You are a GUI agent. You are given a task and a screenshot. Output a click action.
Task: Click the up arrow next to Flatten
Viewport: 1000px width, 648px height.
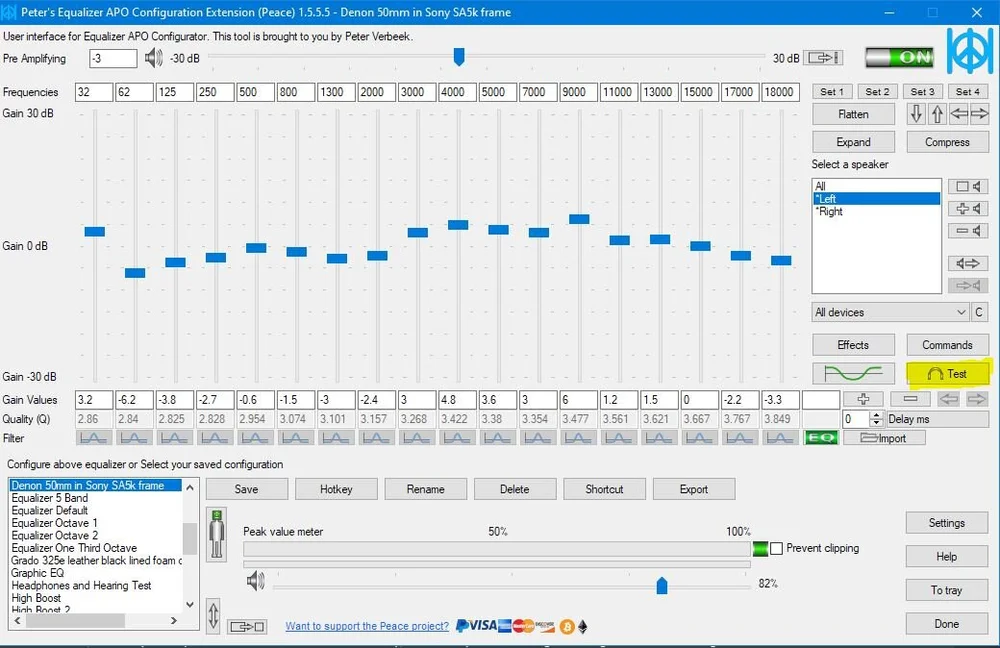pos(937,114)
